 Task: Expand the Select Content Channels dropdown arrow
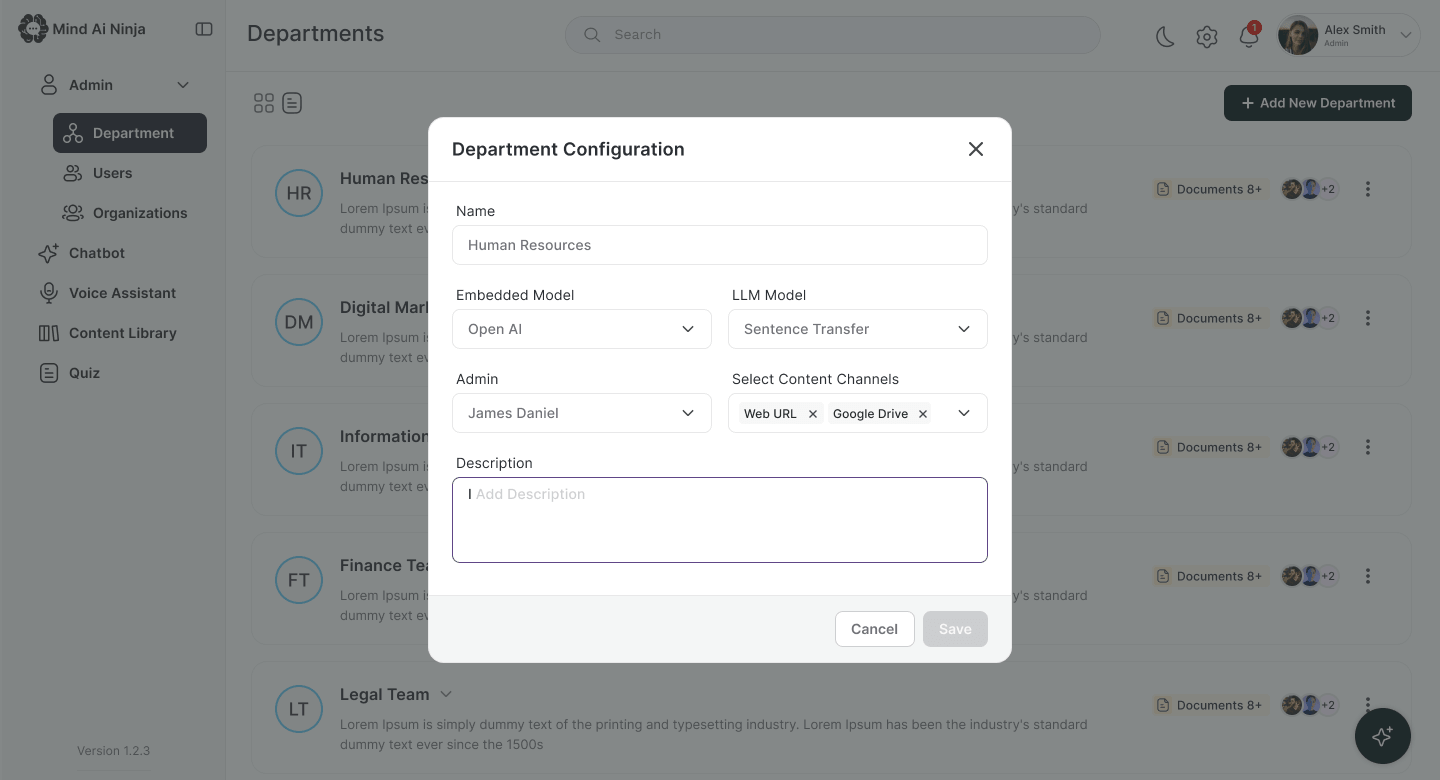point(964,413)
